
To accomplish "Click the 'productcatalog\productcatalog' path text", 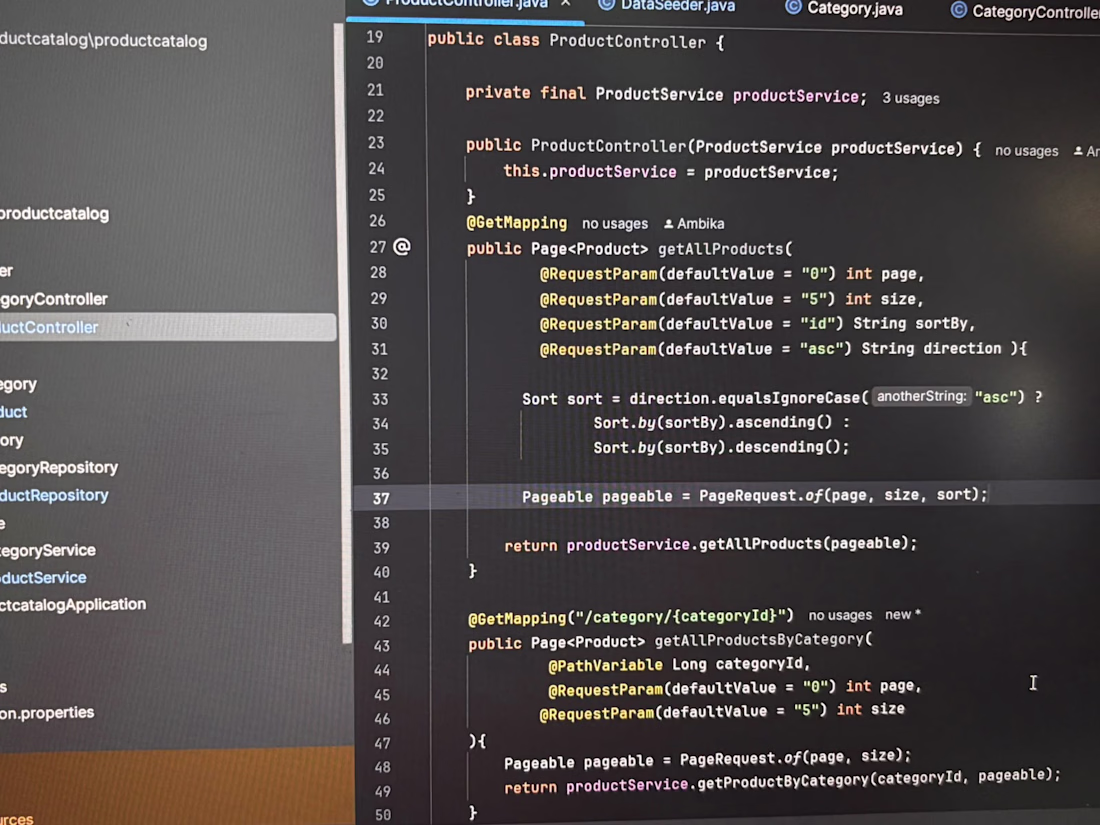I will [103, 40].
